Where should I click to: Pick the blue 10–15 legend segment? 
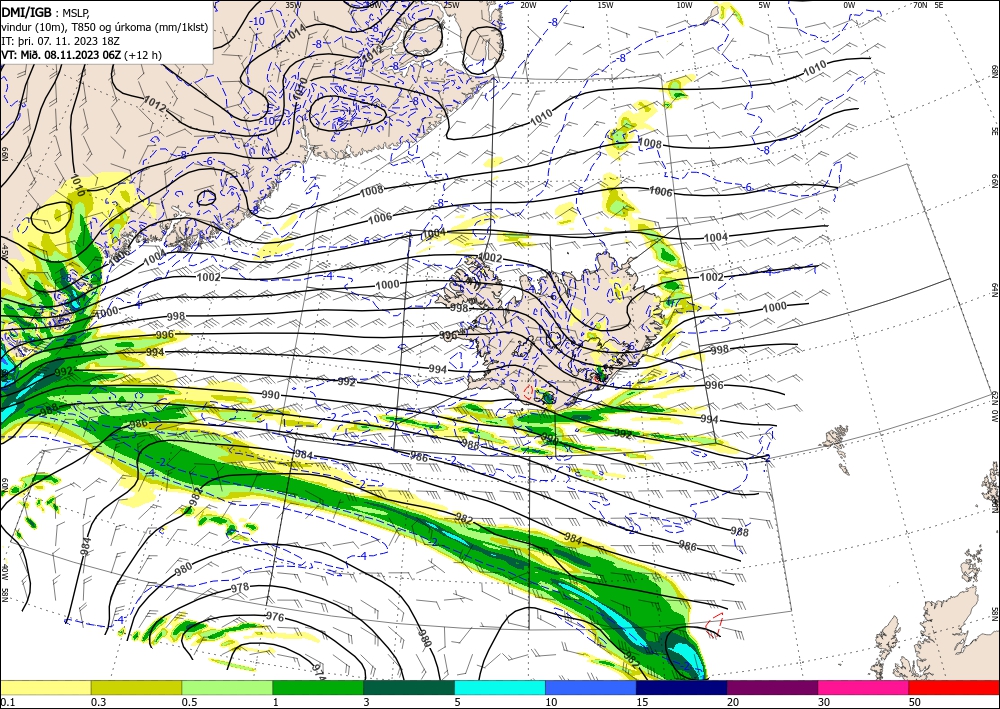(x=591, y=687)
